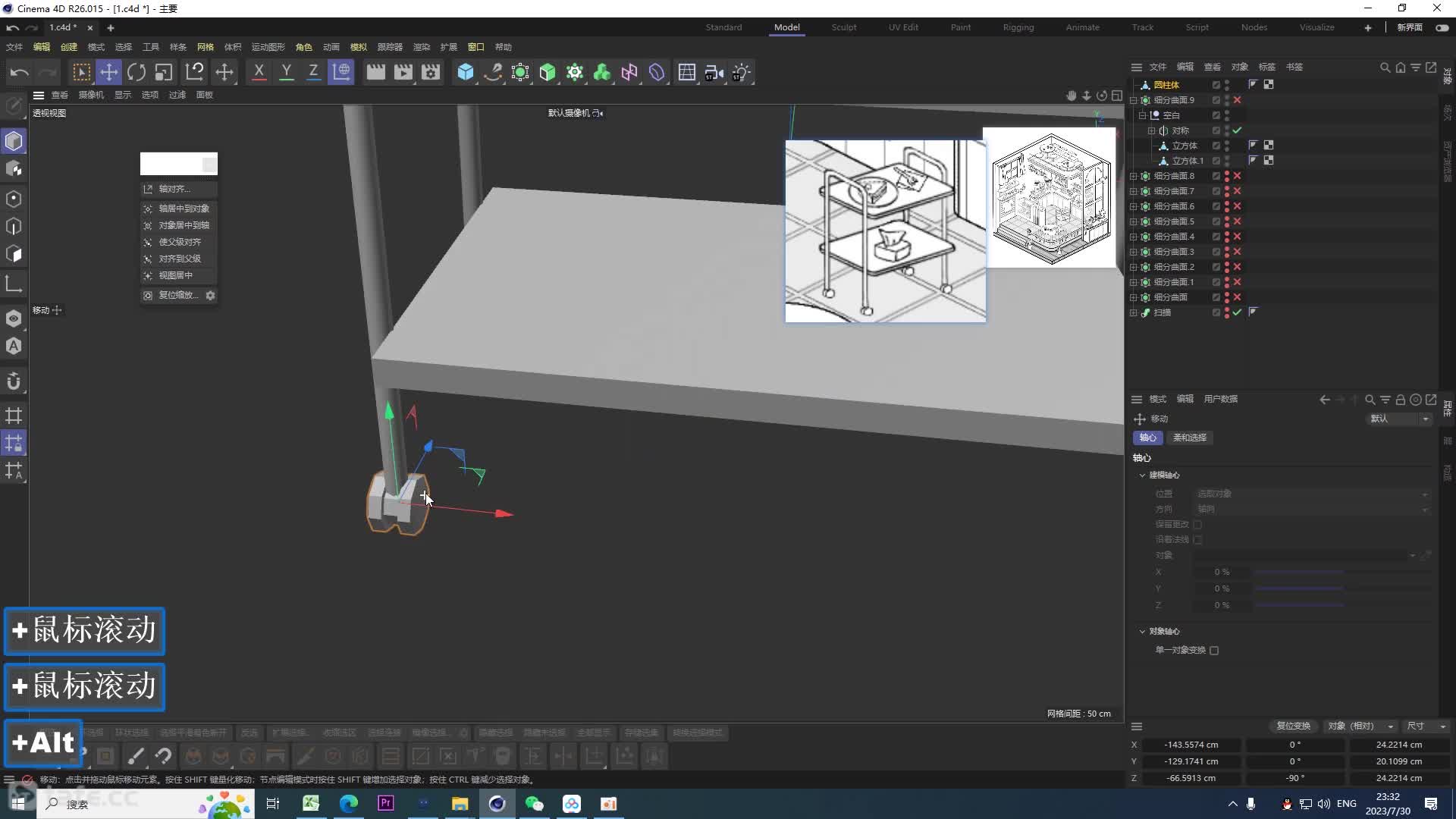Add a camera object

point(714,72)
